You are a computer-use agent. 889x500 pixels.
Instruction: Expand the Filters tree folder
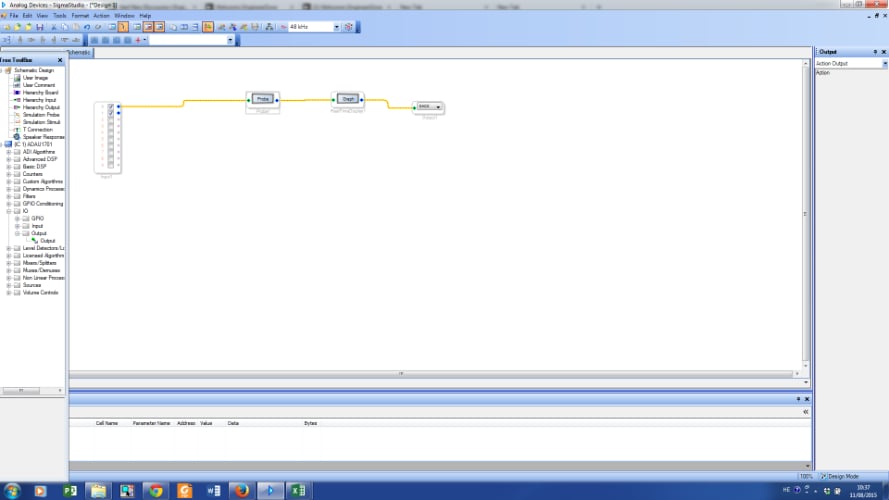[9, 197]
